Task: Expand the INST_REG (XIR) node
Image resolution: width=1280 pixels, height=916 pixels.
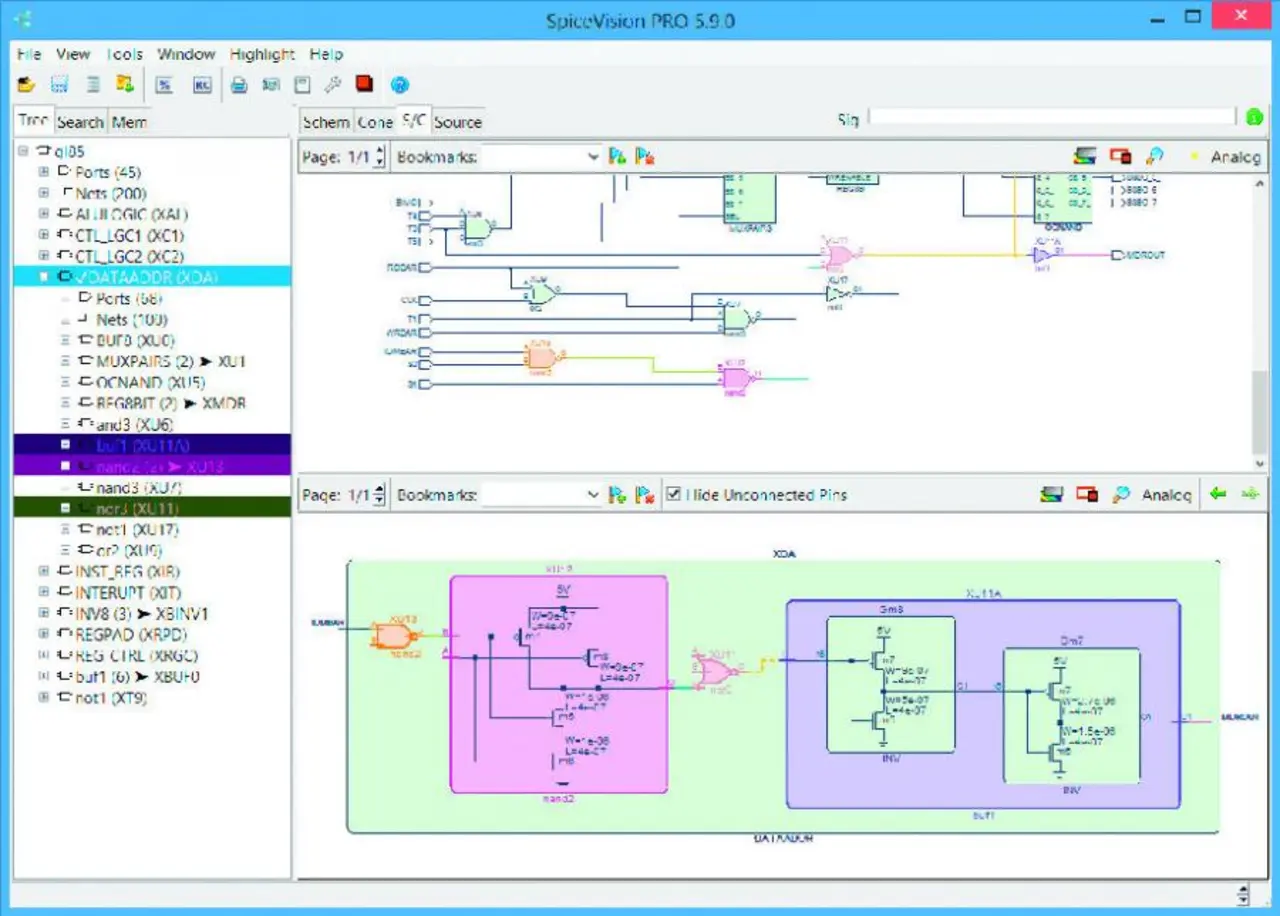Action: [x=44, y=572]
